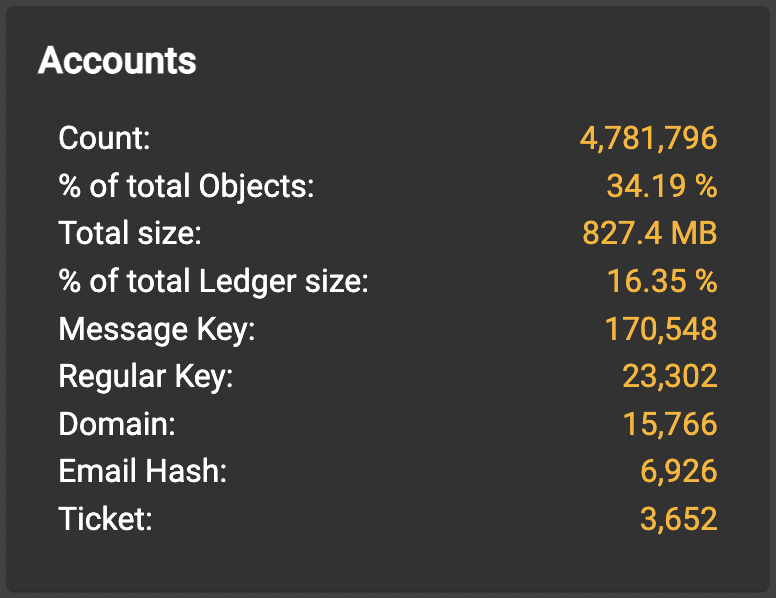Select the Message Key label
The height and width of the screenshot is (598, 776).
click(157, 329)
